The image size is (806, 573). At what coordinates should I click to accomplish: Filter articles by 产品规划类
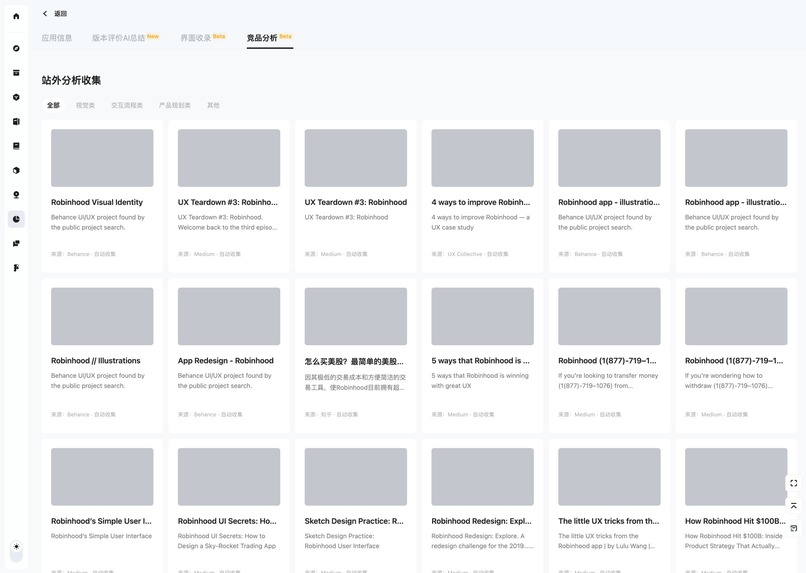[x=175, y=105]
